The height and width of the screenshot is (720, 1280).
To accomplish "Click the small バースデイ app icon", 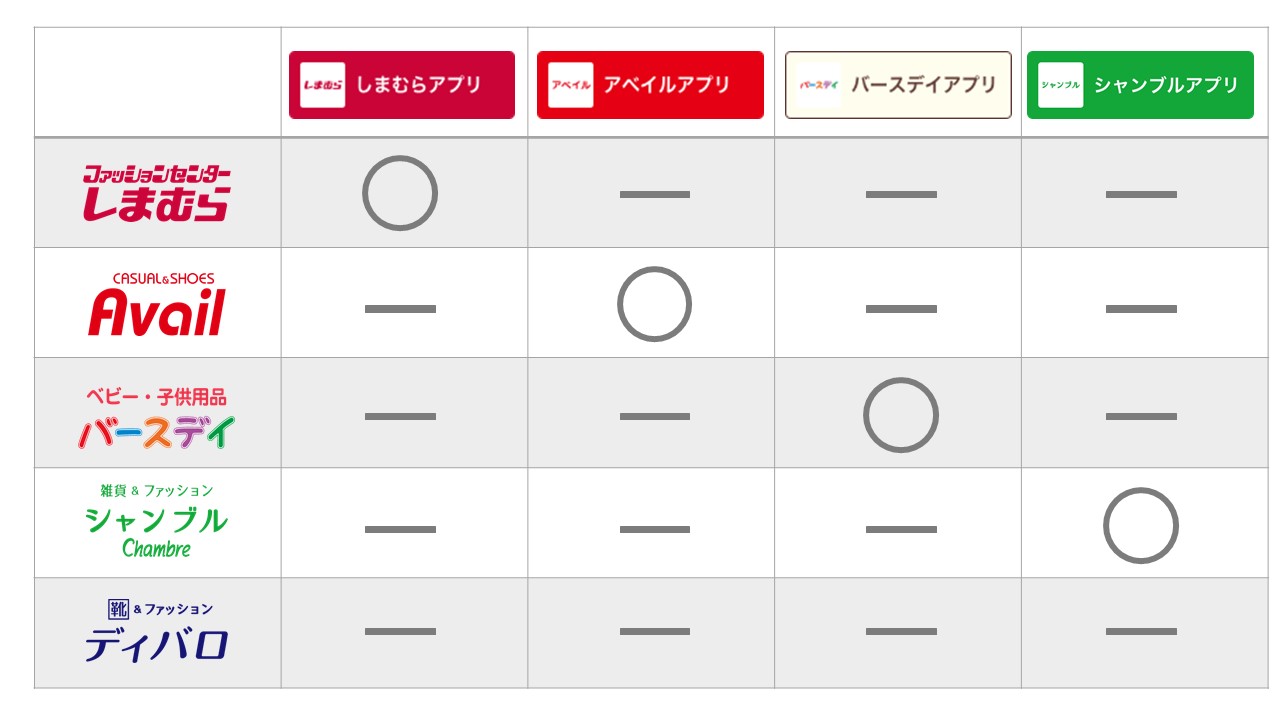I will click(x=819, y=85).
